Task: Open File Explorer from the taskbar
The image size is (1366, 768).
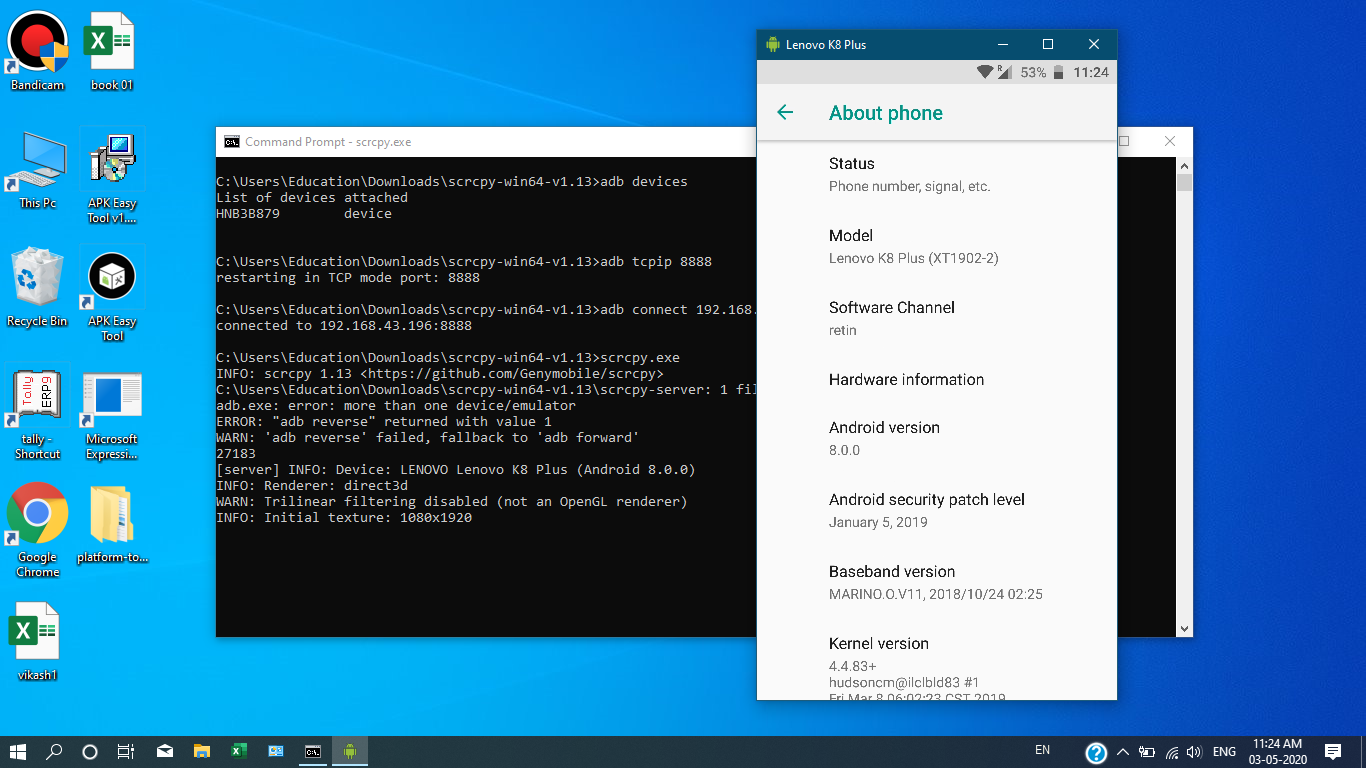Action: click(200, 750)
